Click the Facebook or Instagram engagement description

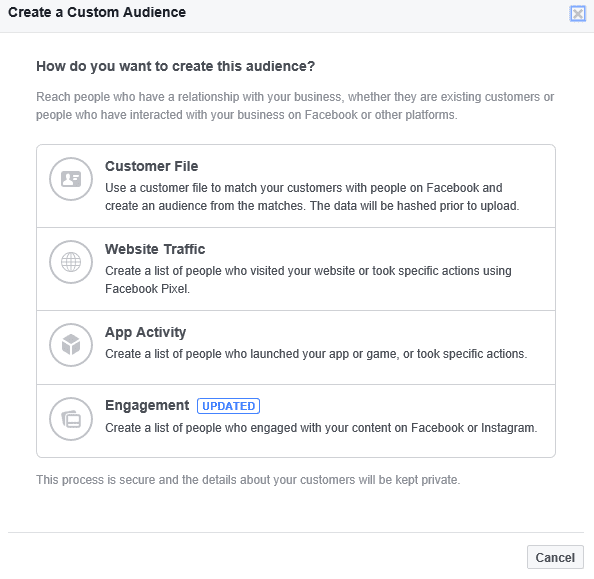click(x=321, y=427)
